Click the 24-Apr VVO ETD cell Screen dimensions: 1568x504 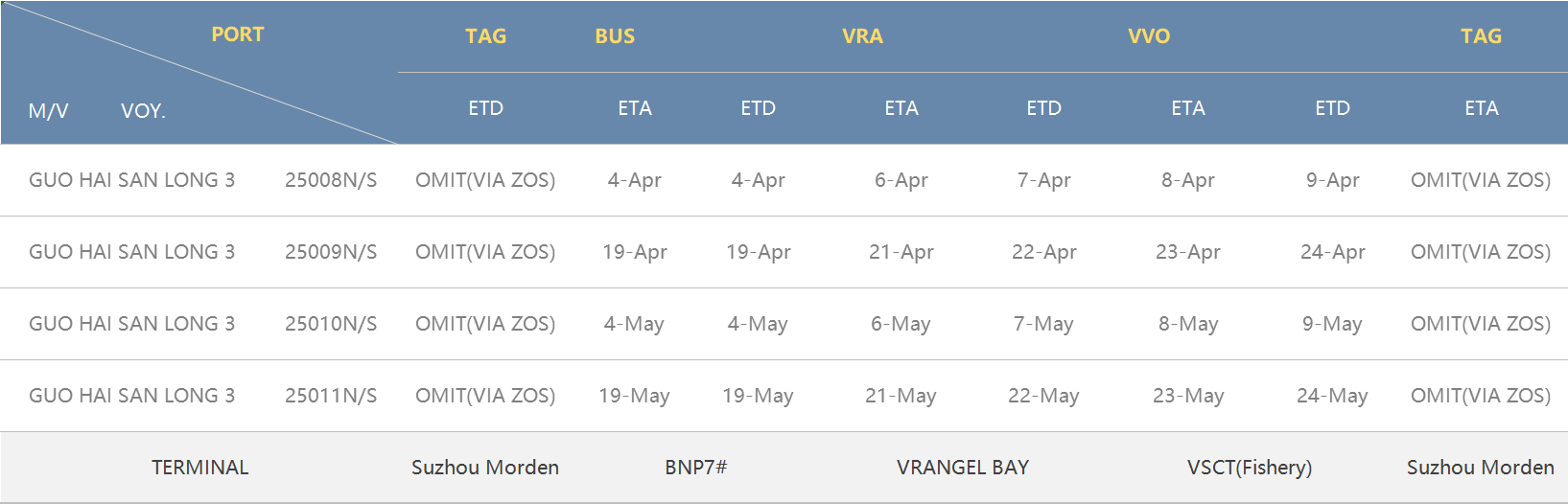1333,252
